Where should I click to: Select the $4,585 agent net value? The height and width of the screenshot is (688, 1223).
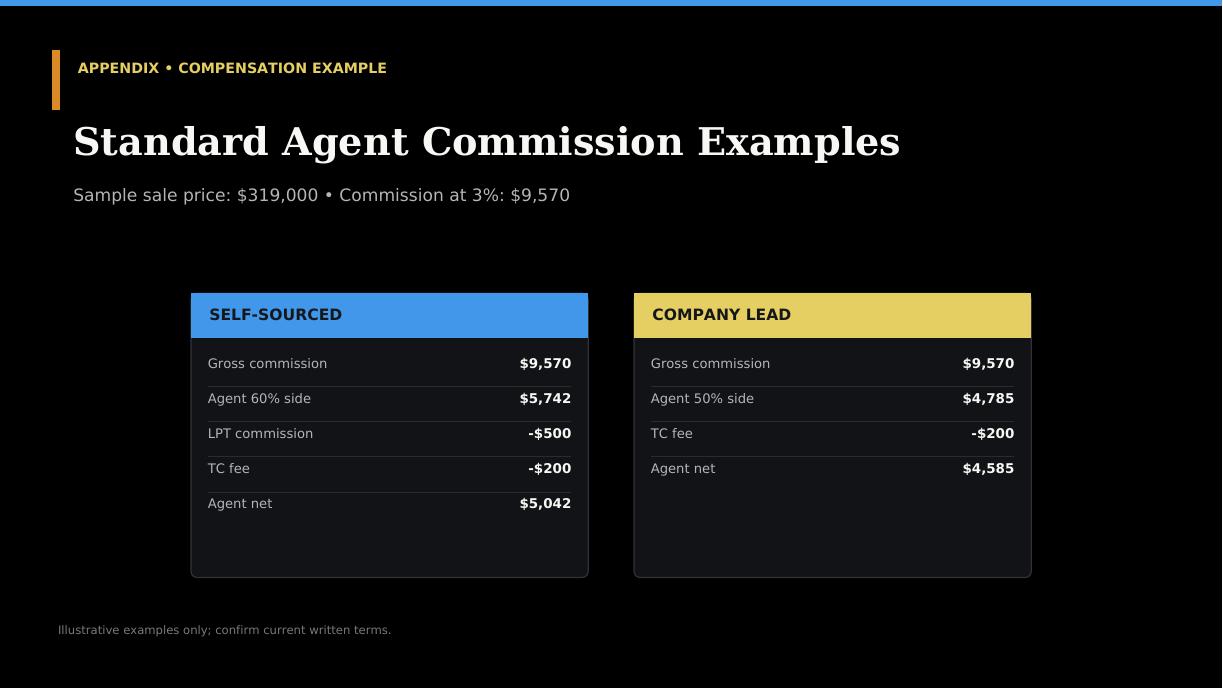tap(988, 469)
